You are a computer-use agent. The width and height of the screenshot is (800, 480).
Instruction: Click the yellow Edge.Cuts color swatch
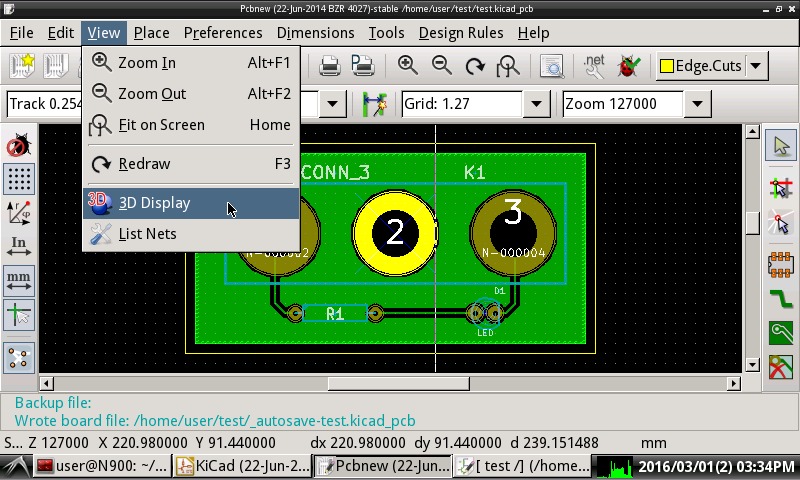point(666,66)
